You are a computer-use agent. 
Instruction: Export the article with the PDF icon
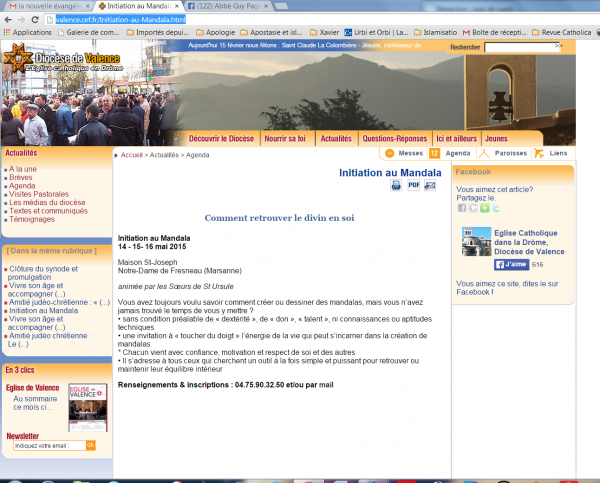coord(414,186)
